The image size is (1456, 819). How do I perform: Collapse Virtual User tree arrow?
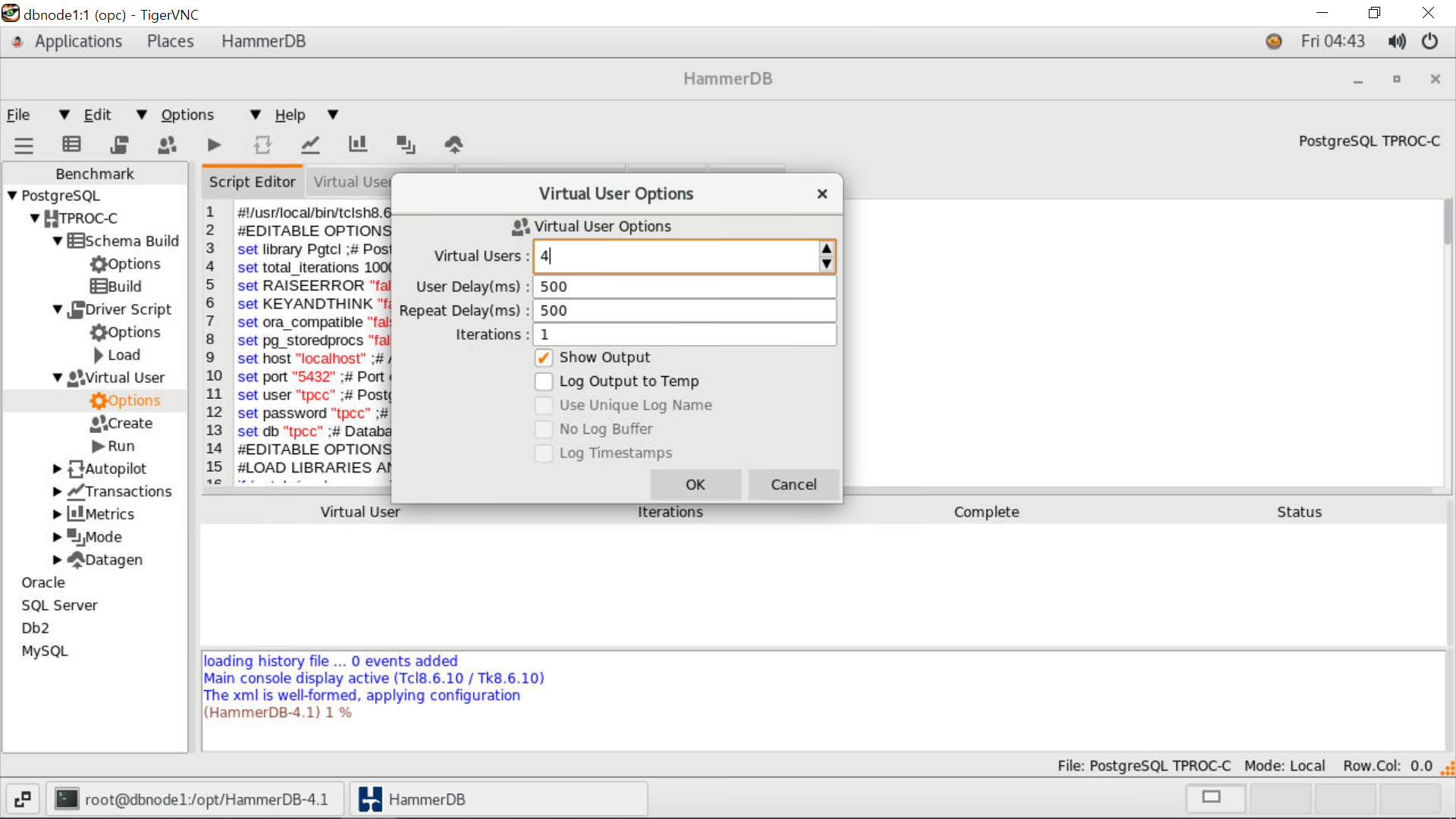58,378
